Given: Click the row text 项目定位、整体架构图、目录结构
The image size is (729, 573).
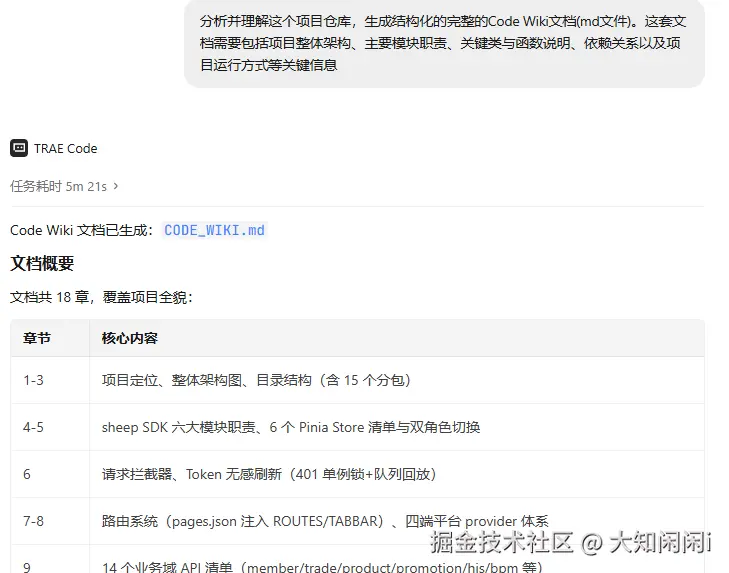Looking at the screenshot, I should pyautogui.click(x=256, y=380).
